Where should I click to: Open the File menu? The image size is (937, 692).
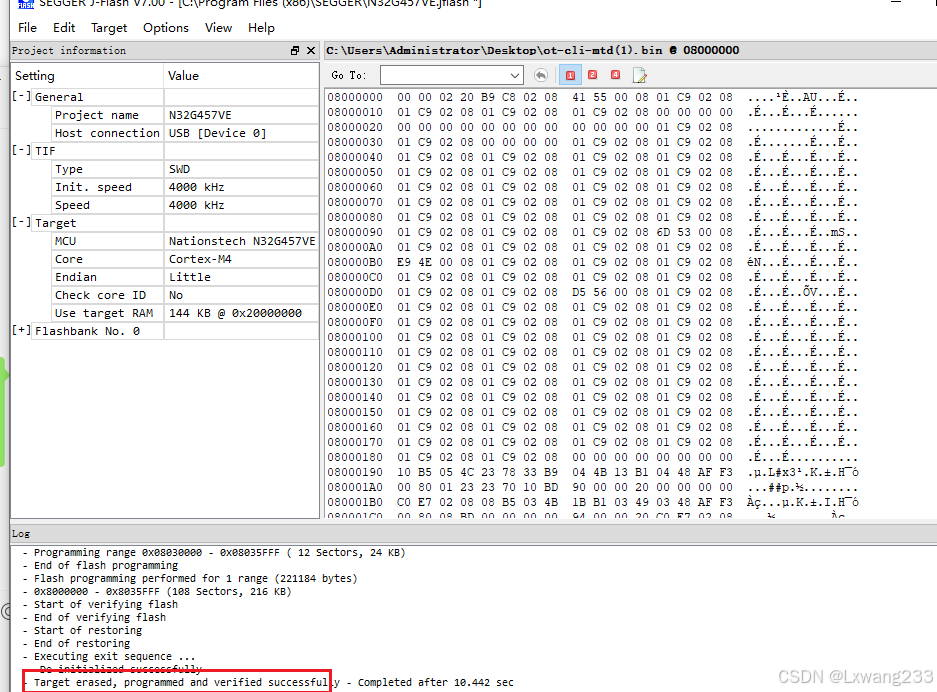[x=27, y=27]
